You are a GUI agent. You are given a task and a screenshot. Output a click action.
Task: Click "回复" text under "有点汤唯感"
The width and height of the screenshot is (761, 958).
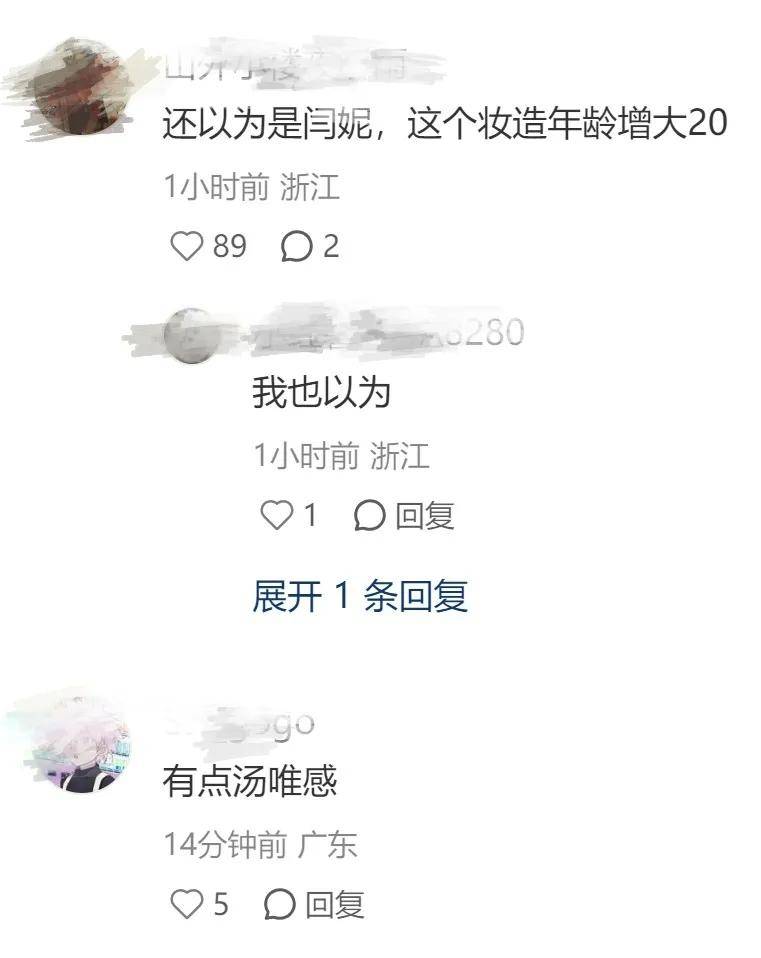coord(335,904)
